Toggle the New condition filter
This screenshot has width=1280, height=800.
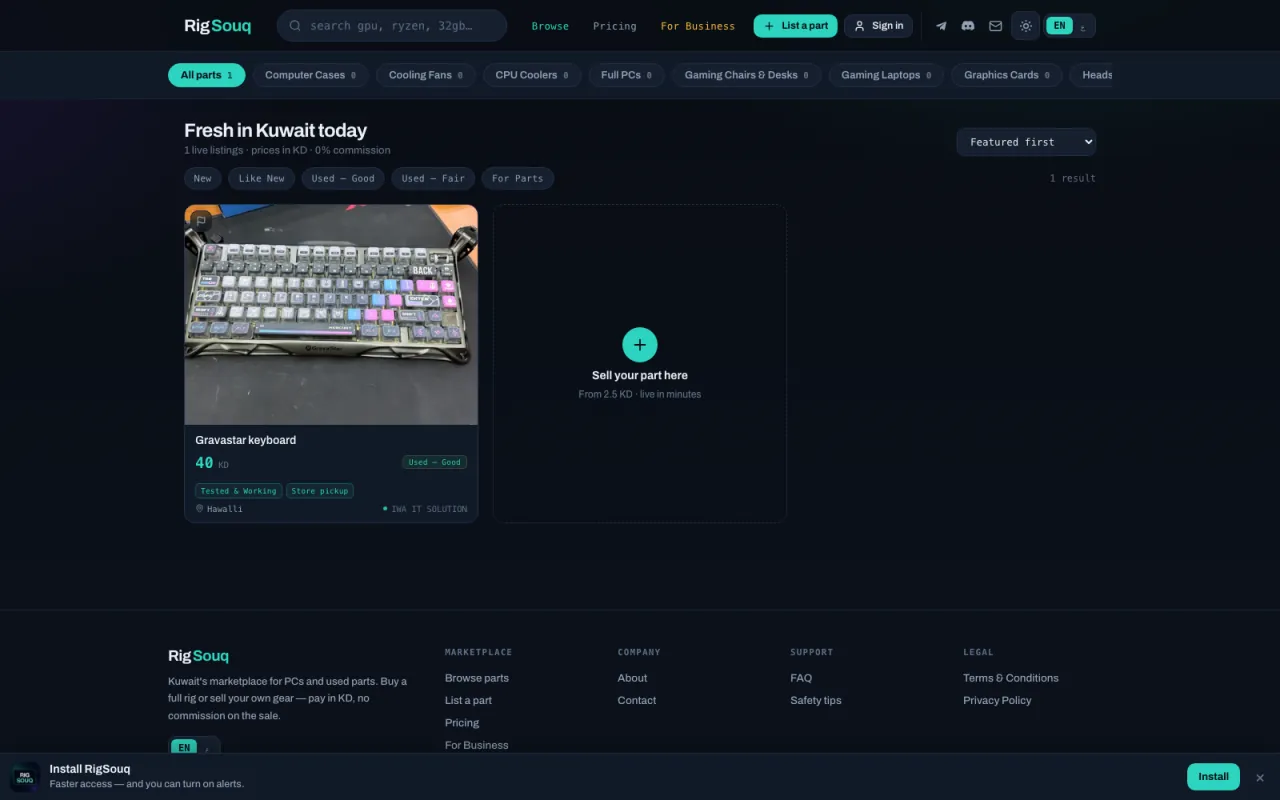203,178
